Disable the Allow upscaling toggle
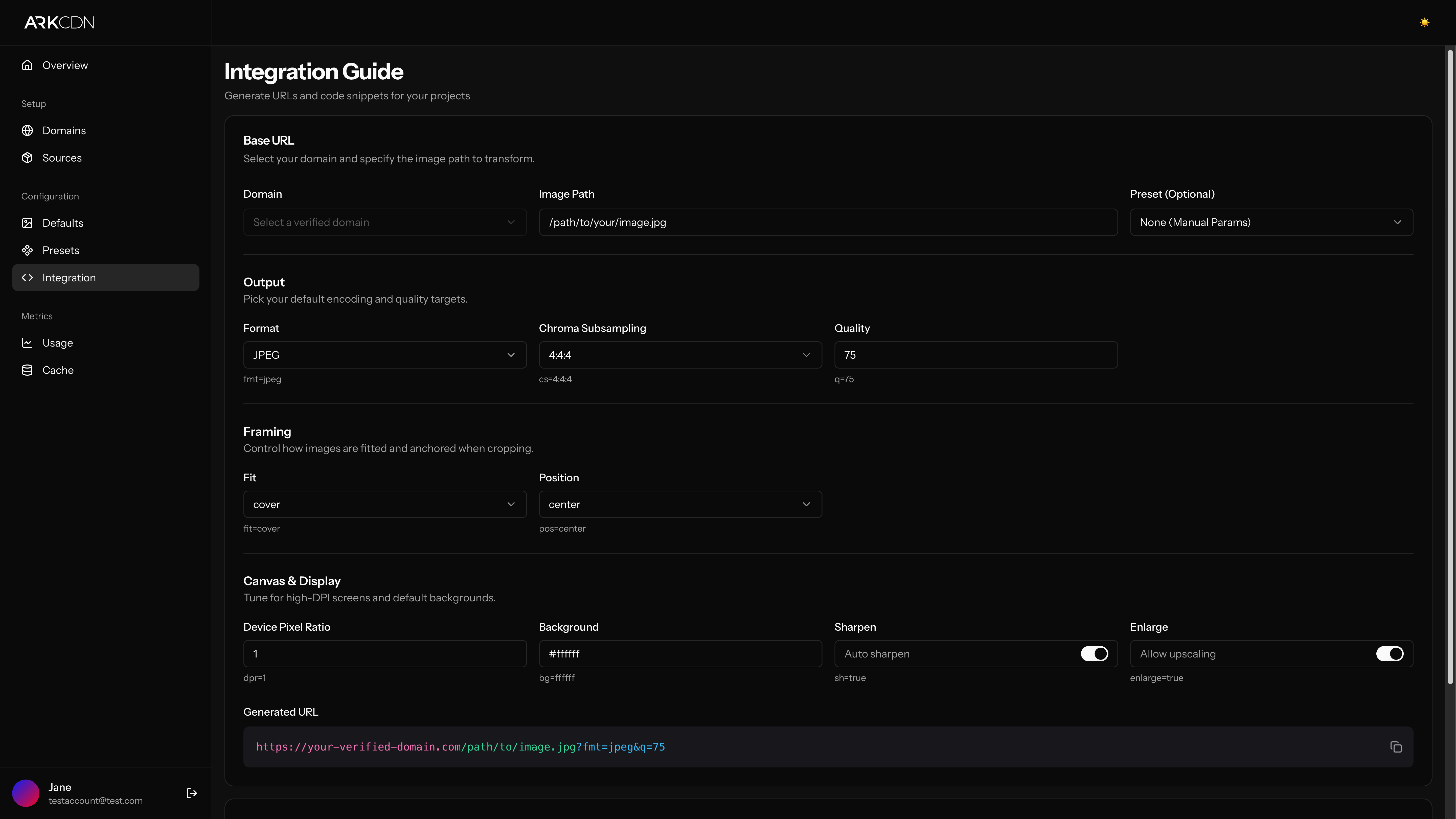This screenshot has width=1456, height=819. coord(1389,653)
